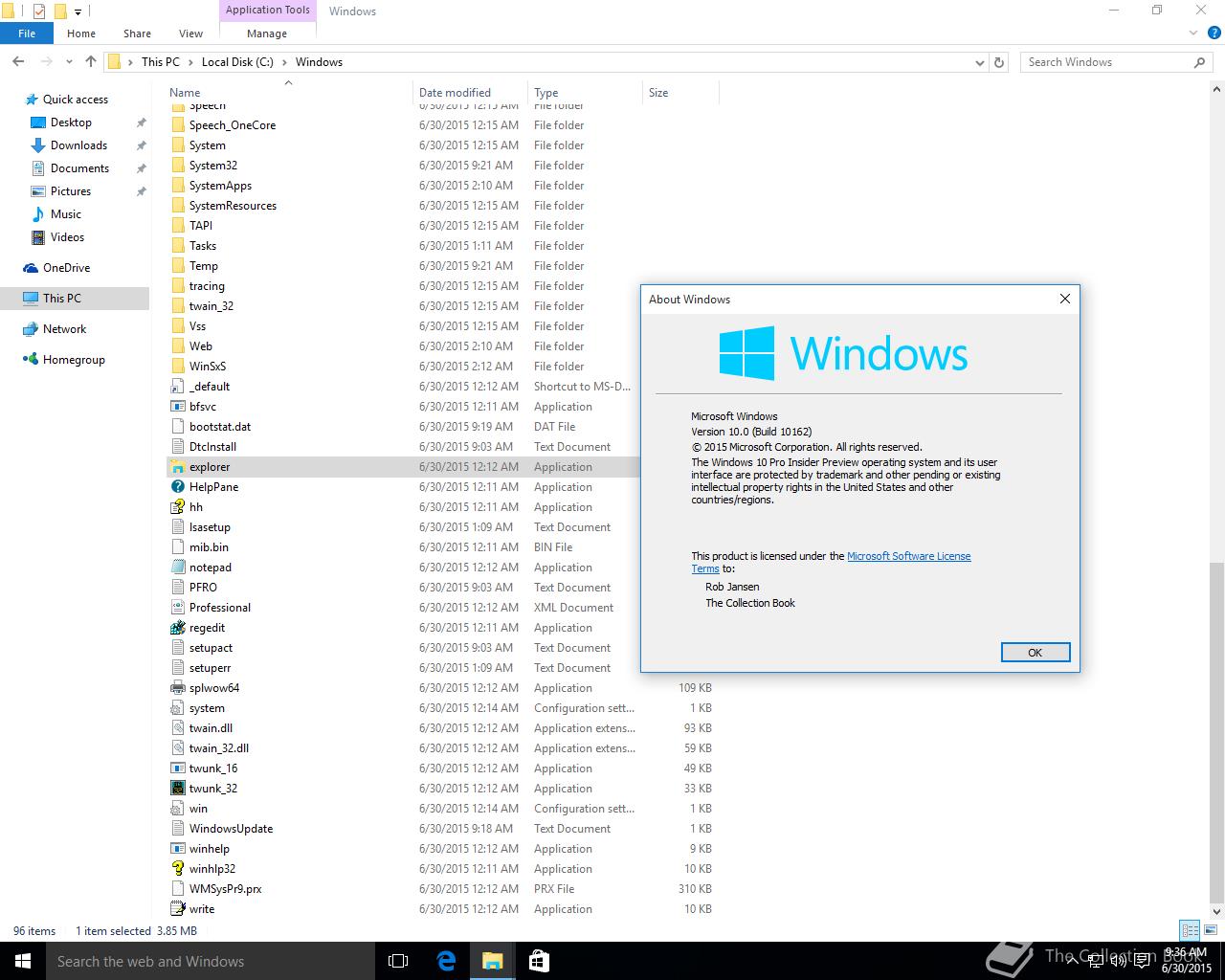Click the twunk_32 application icon

(x=177, y=789)
